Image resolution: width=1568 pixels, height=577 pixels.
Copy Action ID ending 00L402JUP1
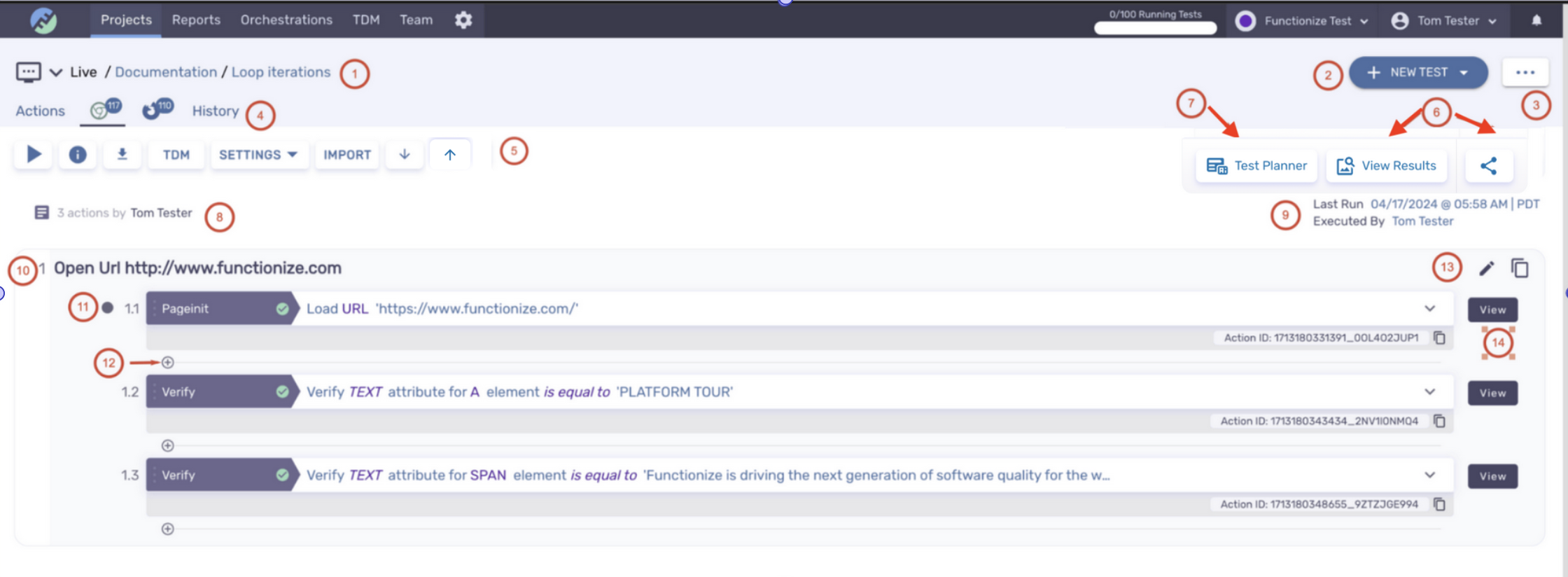pos(1439,338)
